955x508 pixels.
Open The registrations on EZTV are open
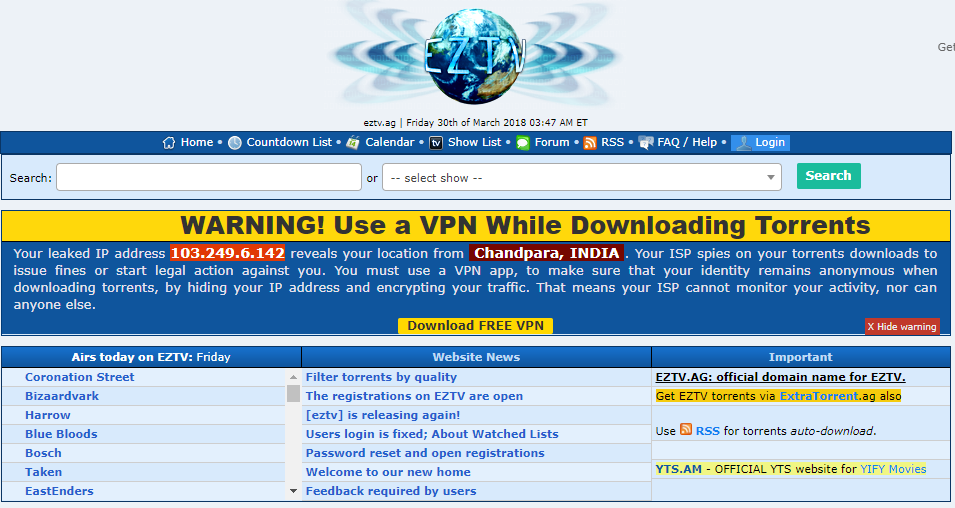coord(414,396)
